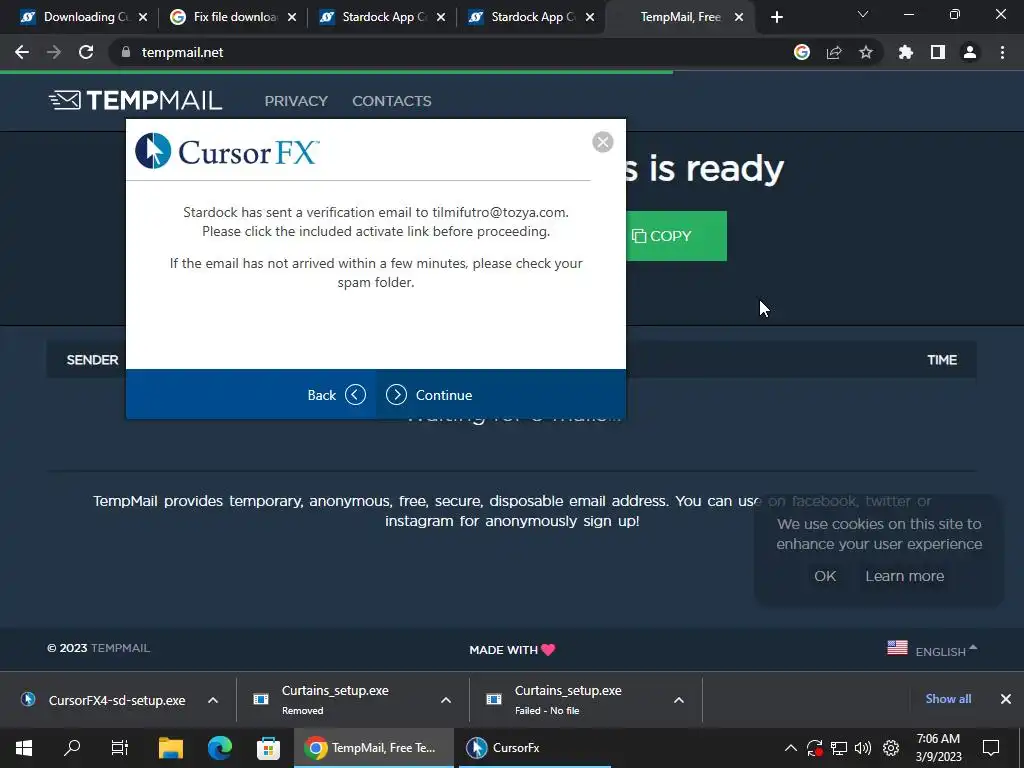This screenshot has width=1024, height=768.
Task: Accept cookies with the OK button
Action: tap(825, 576)
